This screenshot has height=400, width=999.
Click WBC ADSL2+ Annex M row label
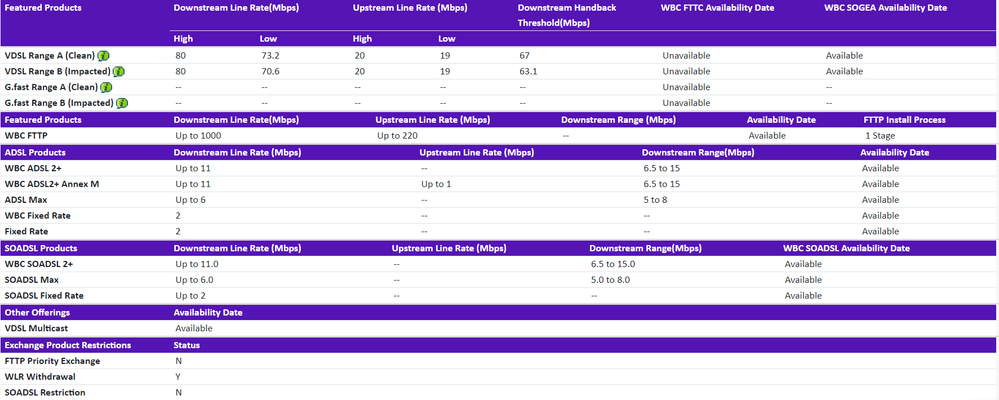[x=52, y=184]
